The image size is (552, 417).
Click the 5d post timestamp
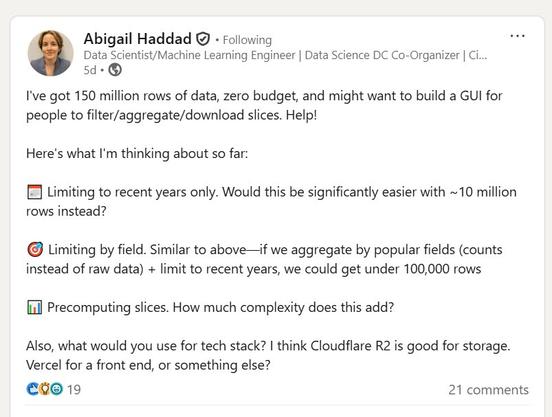coord(90,70)
